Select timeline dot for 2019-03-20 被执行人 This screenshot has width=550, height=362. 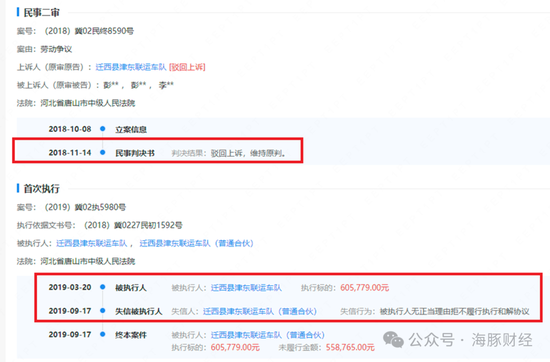(x=102, y=287)
